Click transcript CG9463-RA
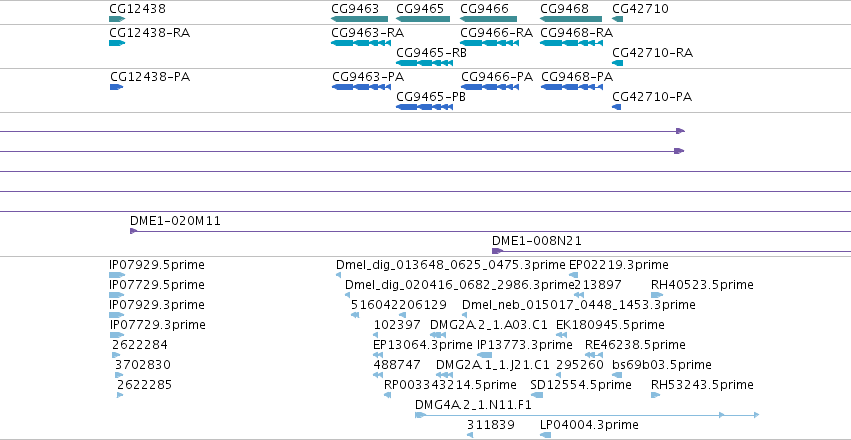The width and height of the screenshot is (851, 440). [x=367, y=33]
